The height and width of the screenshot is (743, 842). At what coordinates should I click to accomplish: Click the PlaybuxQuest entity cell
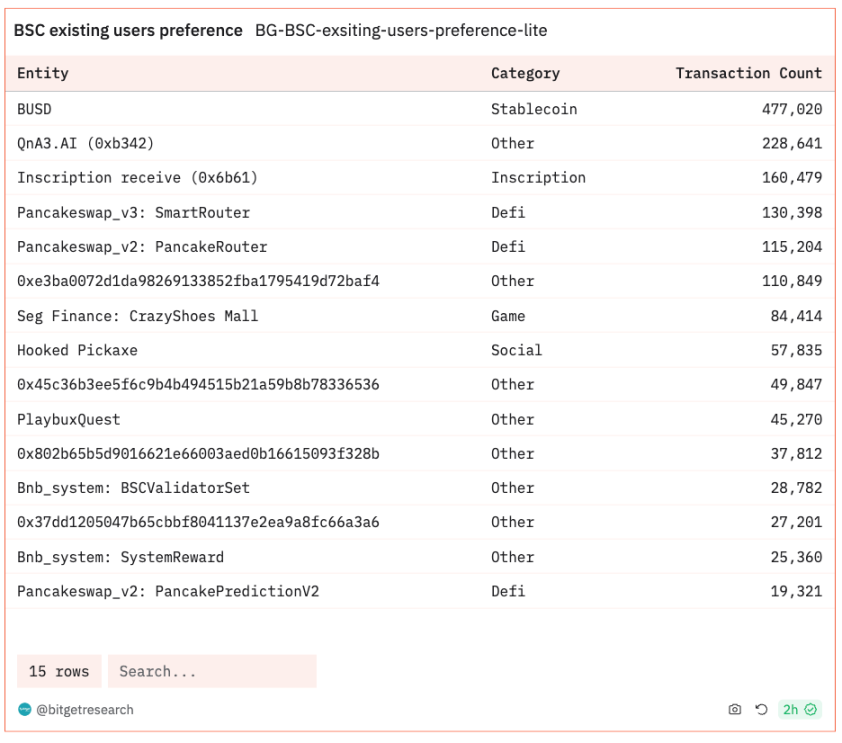(x=69, y=419)
